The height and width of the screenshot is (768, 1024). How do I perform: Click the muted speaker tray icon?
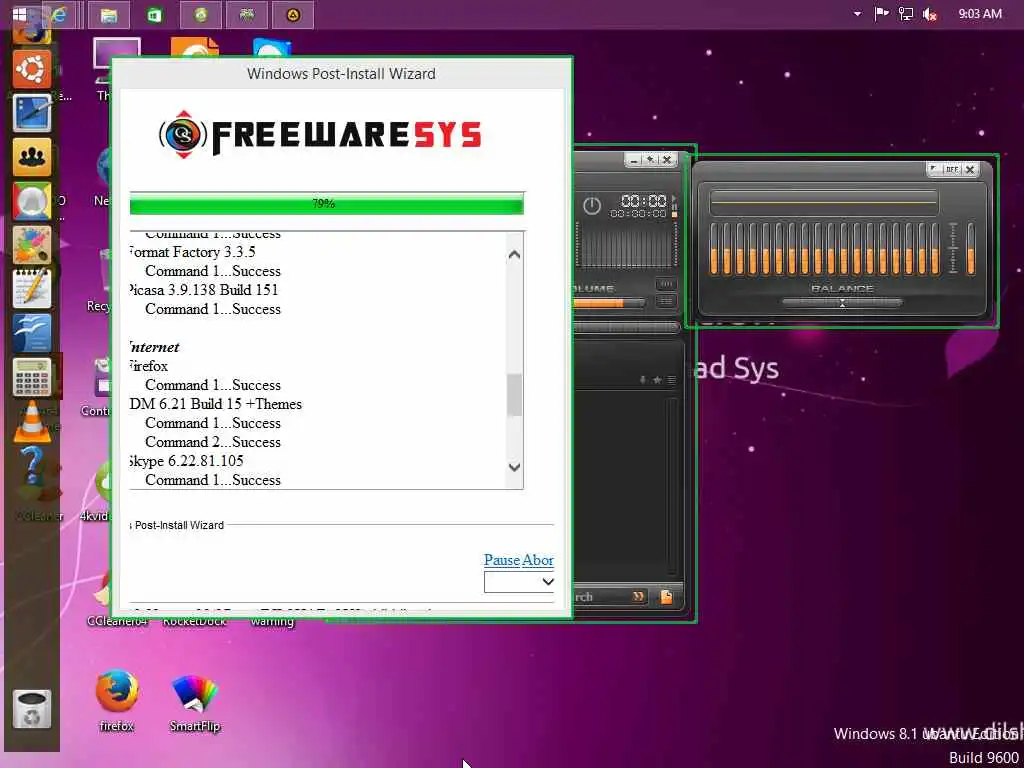(x=930, y=14)
